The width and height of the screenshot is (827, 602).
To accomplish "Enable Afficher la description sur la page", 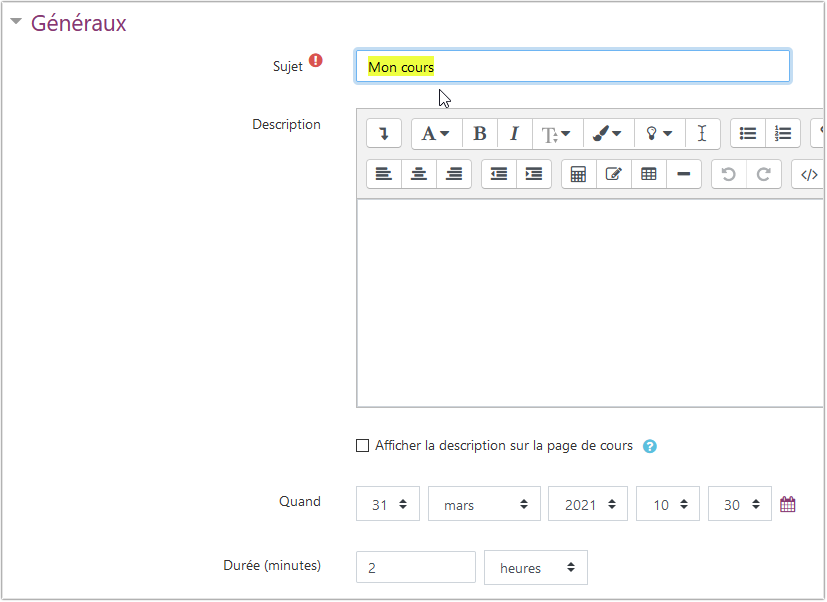I will point(363,446).
